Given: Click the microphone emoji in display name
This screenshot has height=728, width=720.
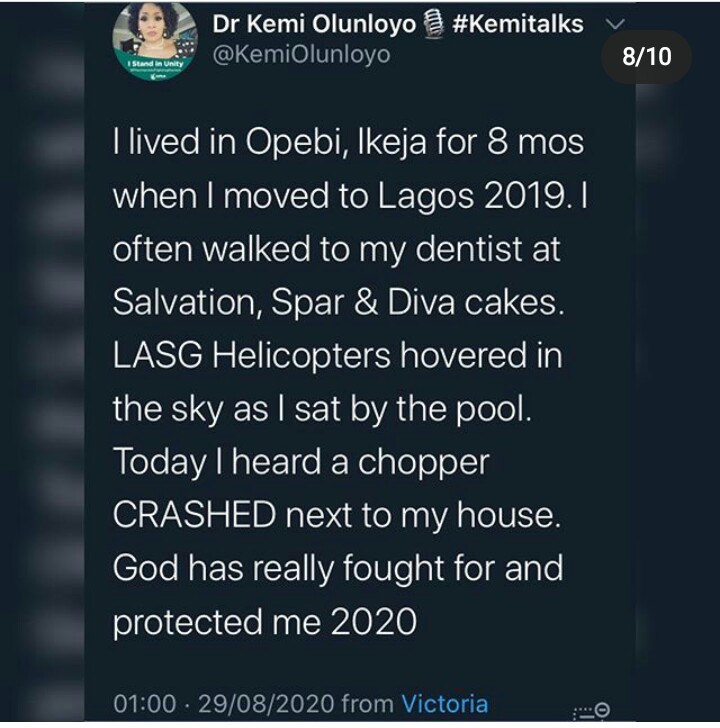Looking at the screenshot, I should tap(436, 25).
